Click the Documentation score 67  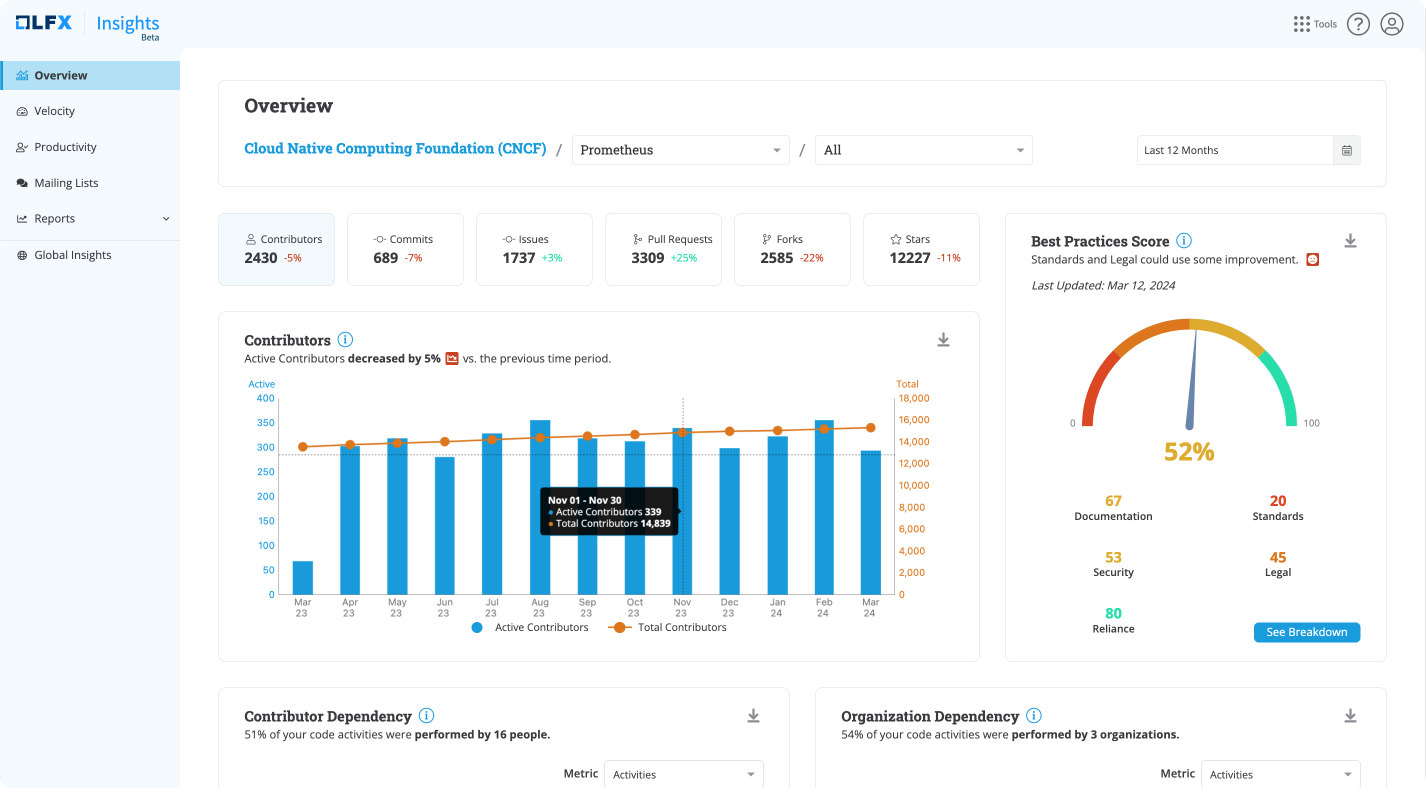click(x=1113, y=501)
